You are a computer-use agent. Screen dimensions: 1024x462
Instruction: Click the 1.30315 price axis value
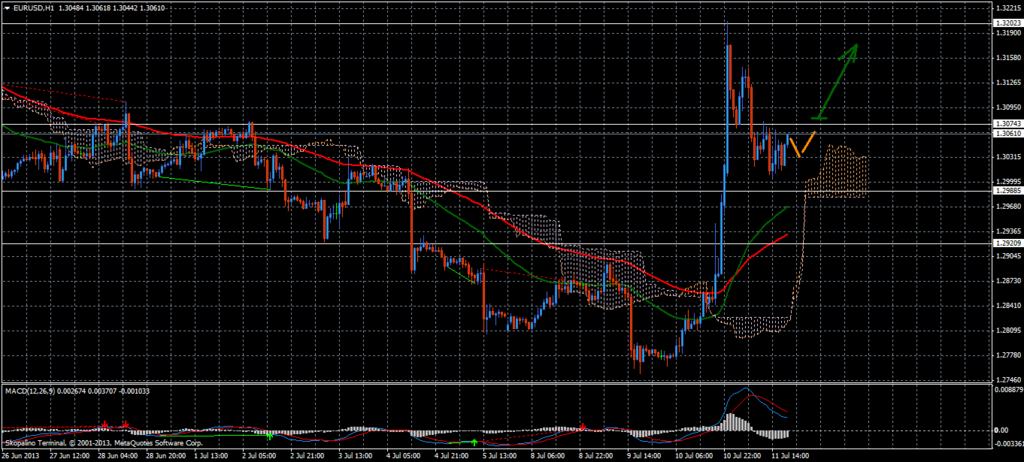click(1008, 157)
